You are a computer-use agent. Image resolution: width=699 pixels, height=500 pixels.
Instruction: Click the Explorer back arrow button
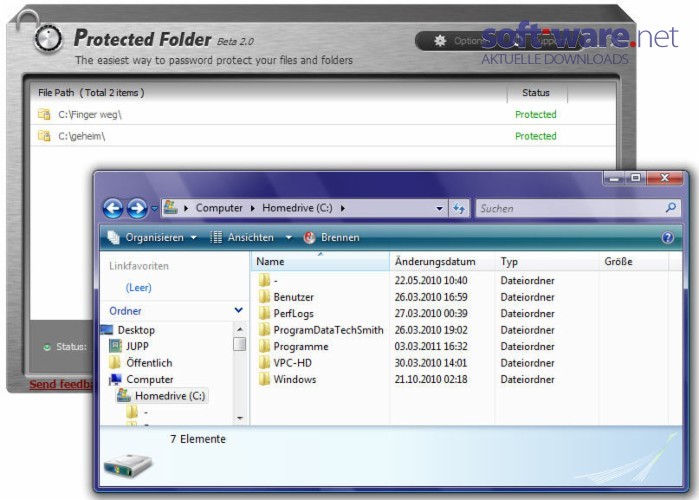pos(113,208)
